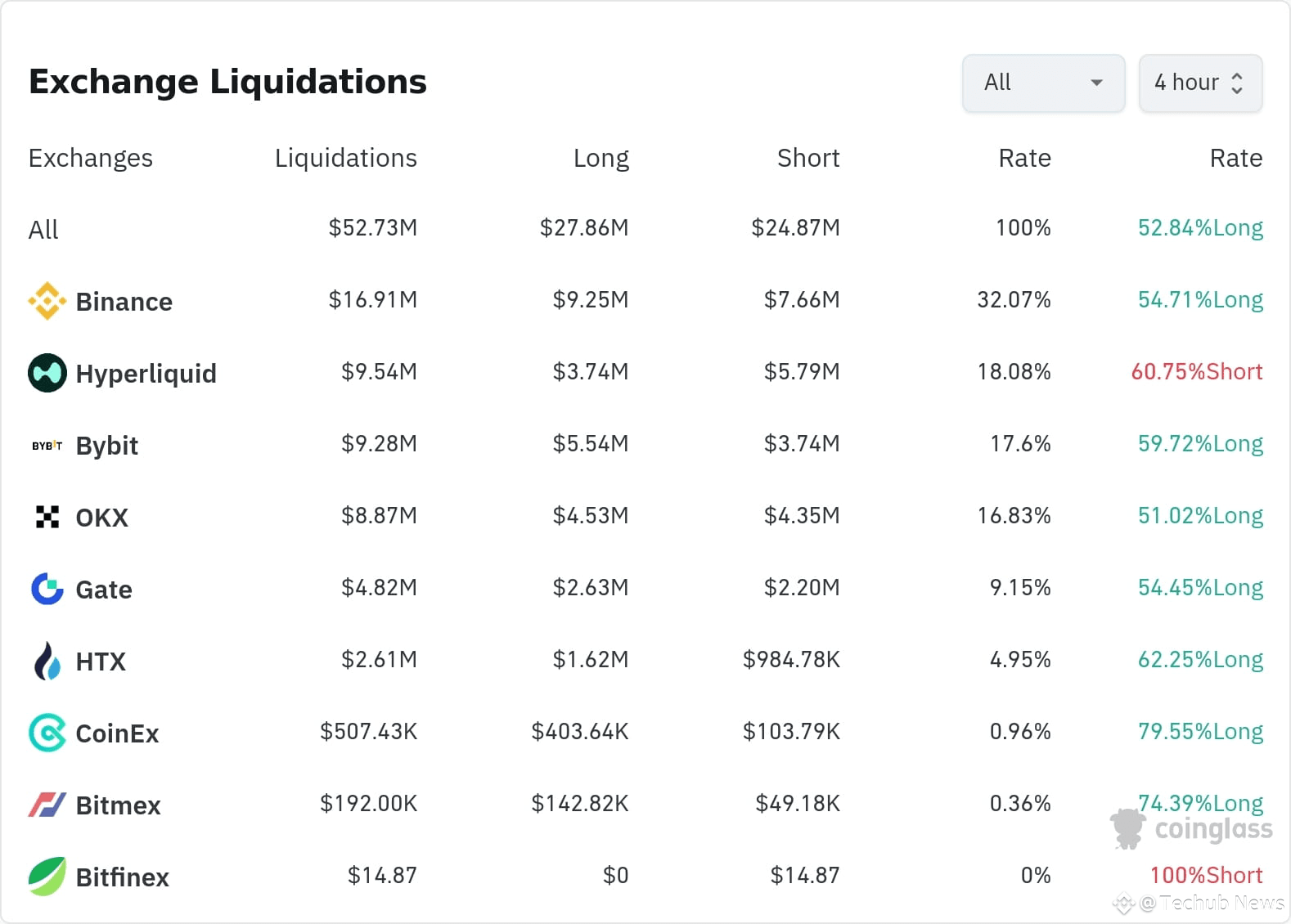This screenshot has height=924, width=1291.
Task: Click the CoinEx logo icon
Action: click(47, 733)
